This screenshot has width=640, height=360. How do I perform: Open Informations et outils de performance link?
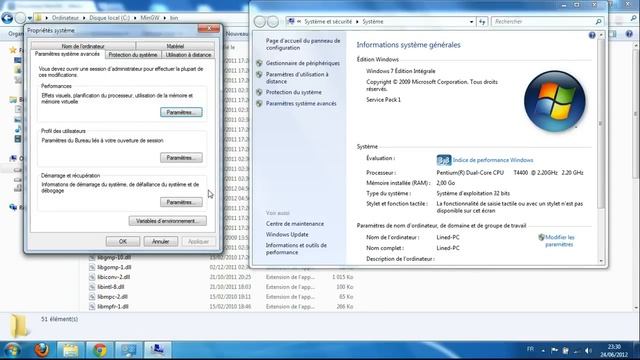[x=296, y=249]
